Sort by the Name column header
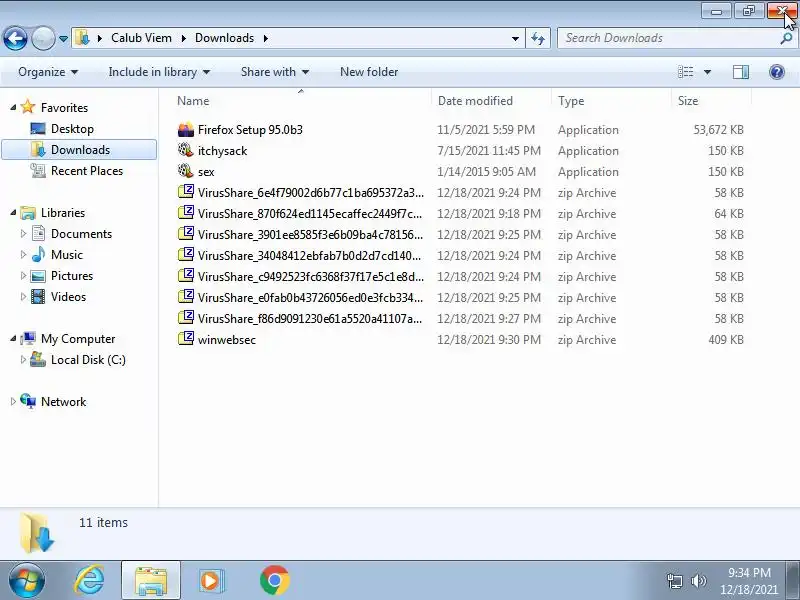 pos(193,101)
